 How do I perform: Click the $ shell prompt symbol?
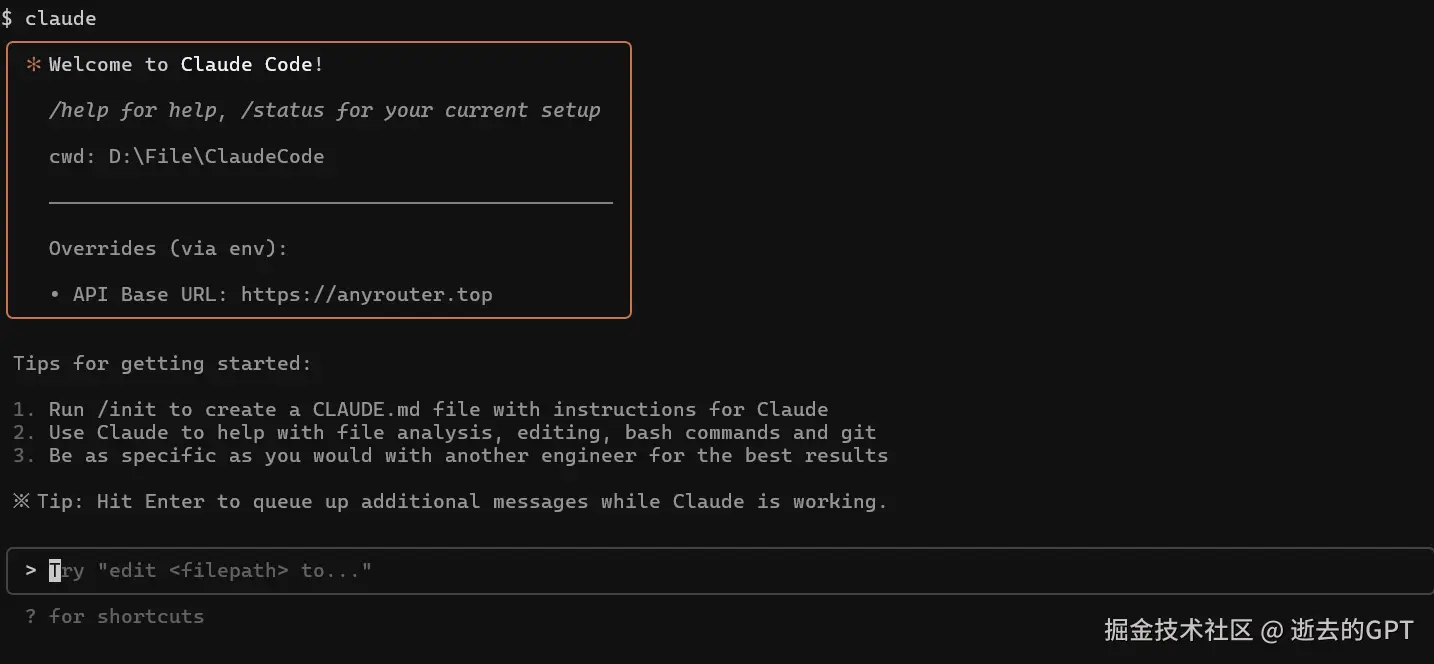(7, 18)
